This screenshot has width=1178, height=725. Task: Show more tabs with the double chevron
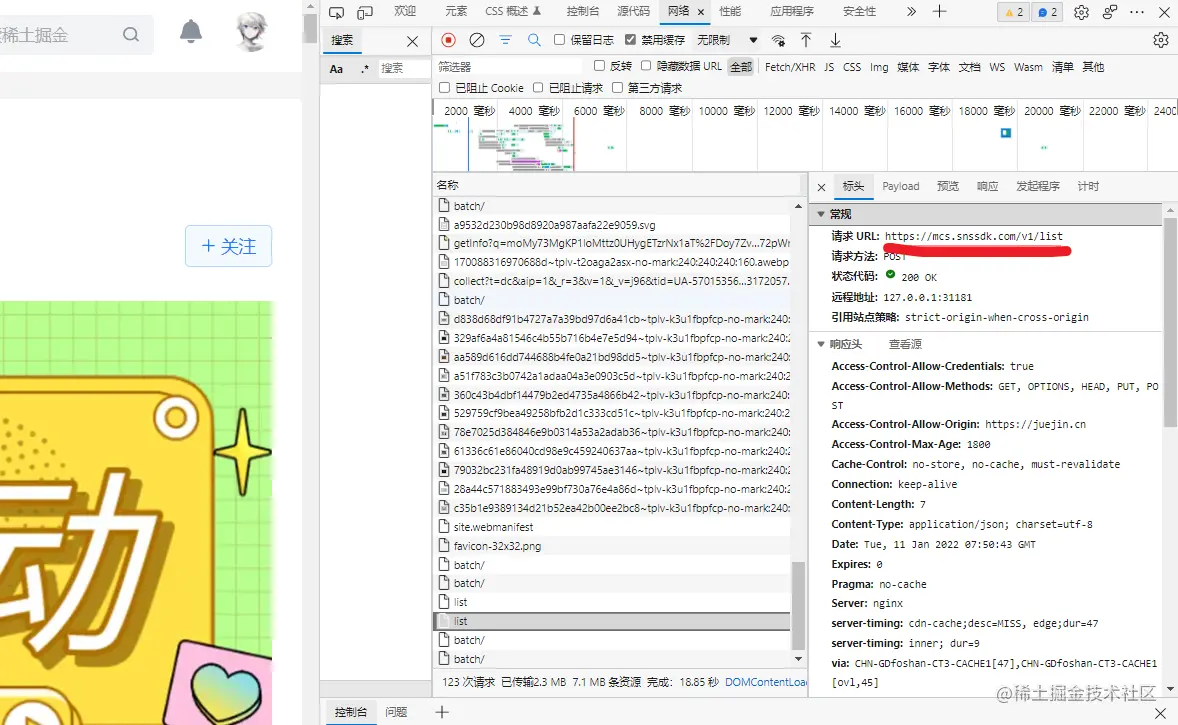(x=911, y=11)
